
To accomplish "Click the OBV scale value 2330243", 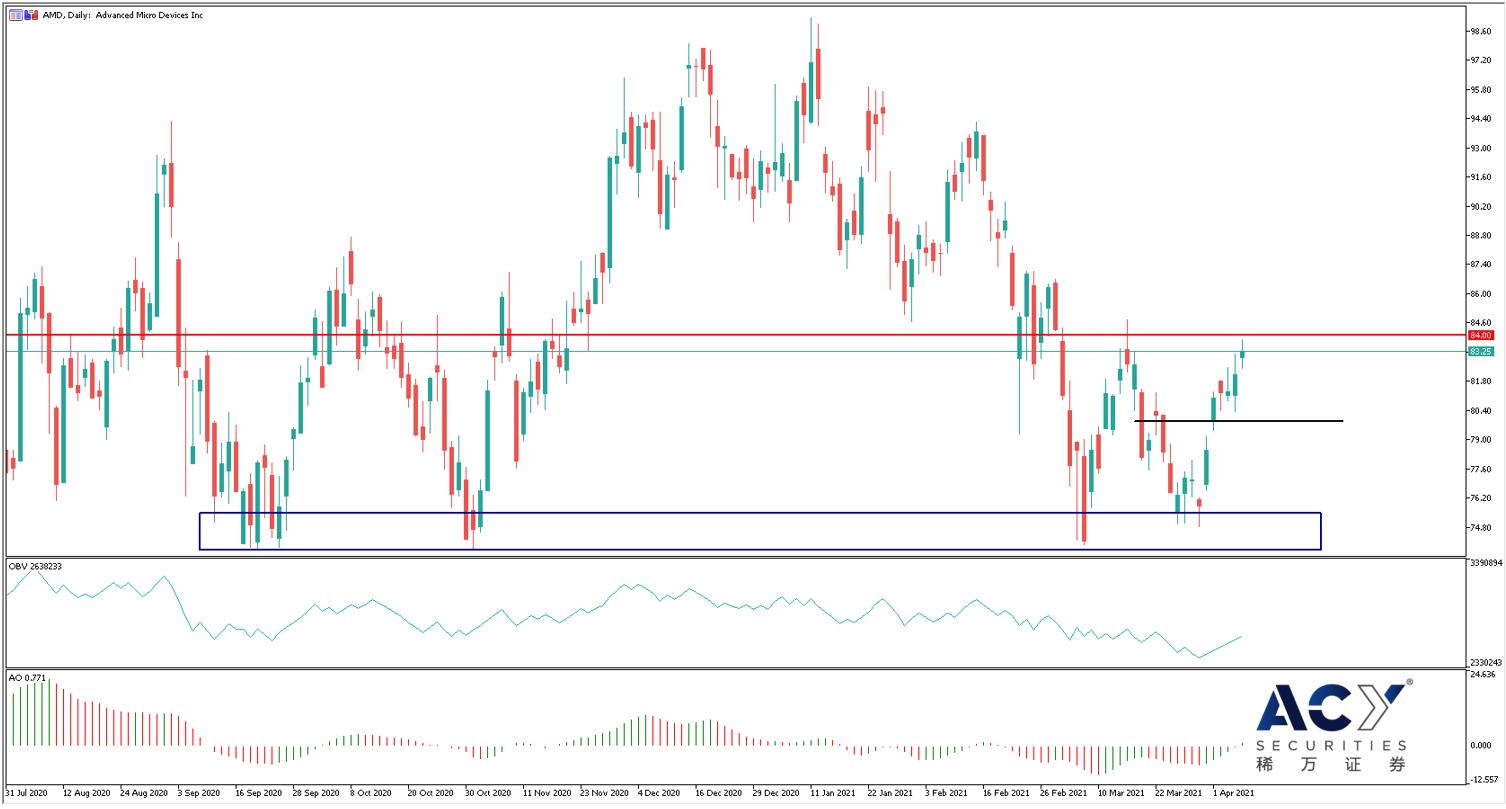I will (1484, 663).
